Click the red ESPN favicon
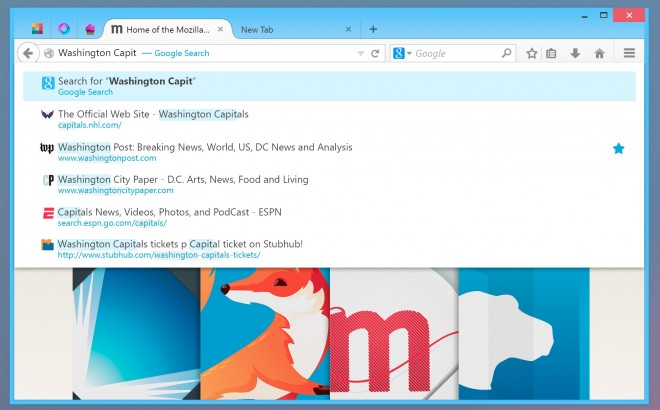660x410 pixels. tap(48, 213)
